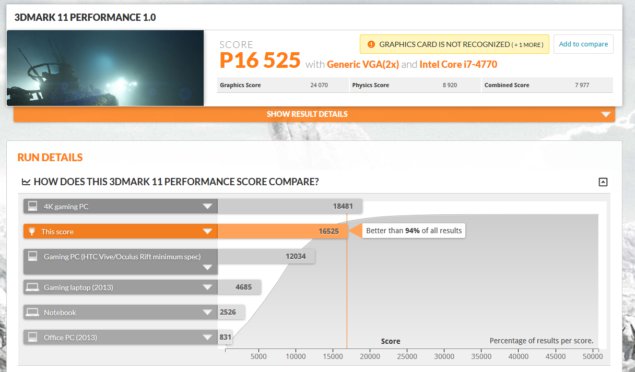Click the 831 bar value for Office PC
The width and height of the screenshot is (635, 372).
(225, 337)
